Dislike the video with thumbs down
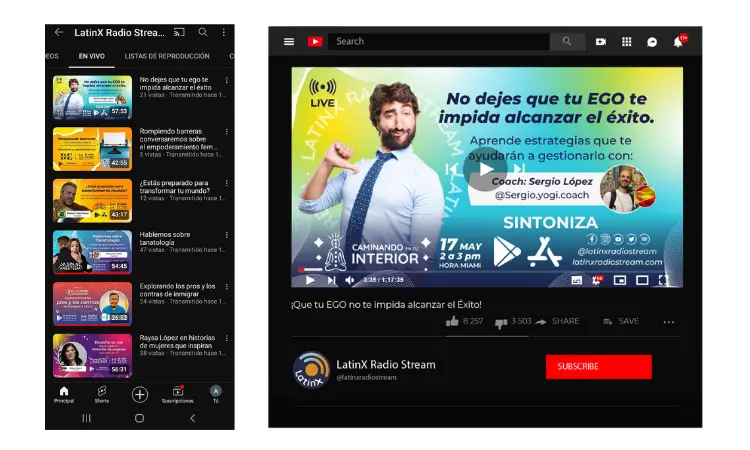The image size is (750, 450). coord(501,323)
